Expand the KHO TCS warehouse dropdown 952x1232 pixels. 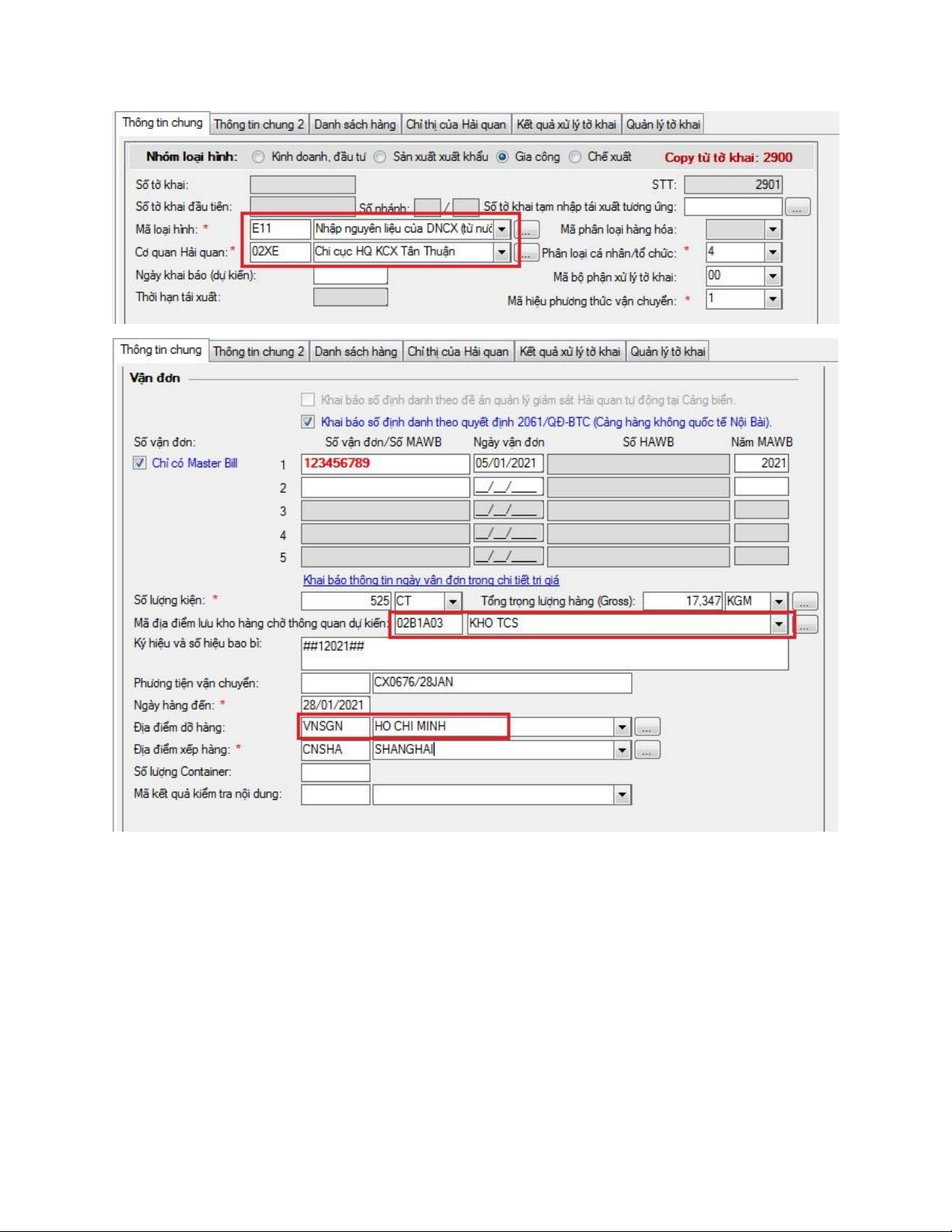(x=779, y=624)
